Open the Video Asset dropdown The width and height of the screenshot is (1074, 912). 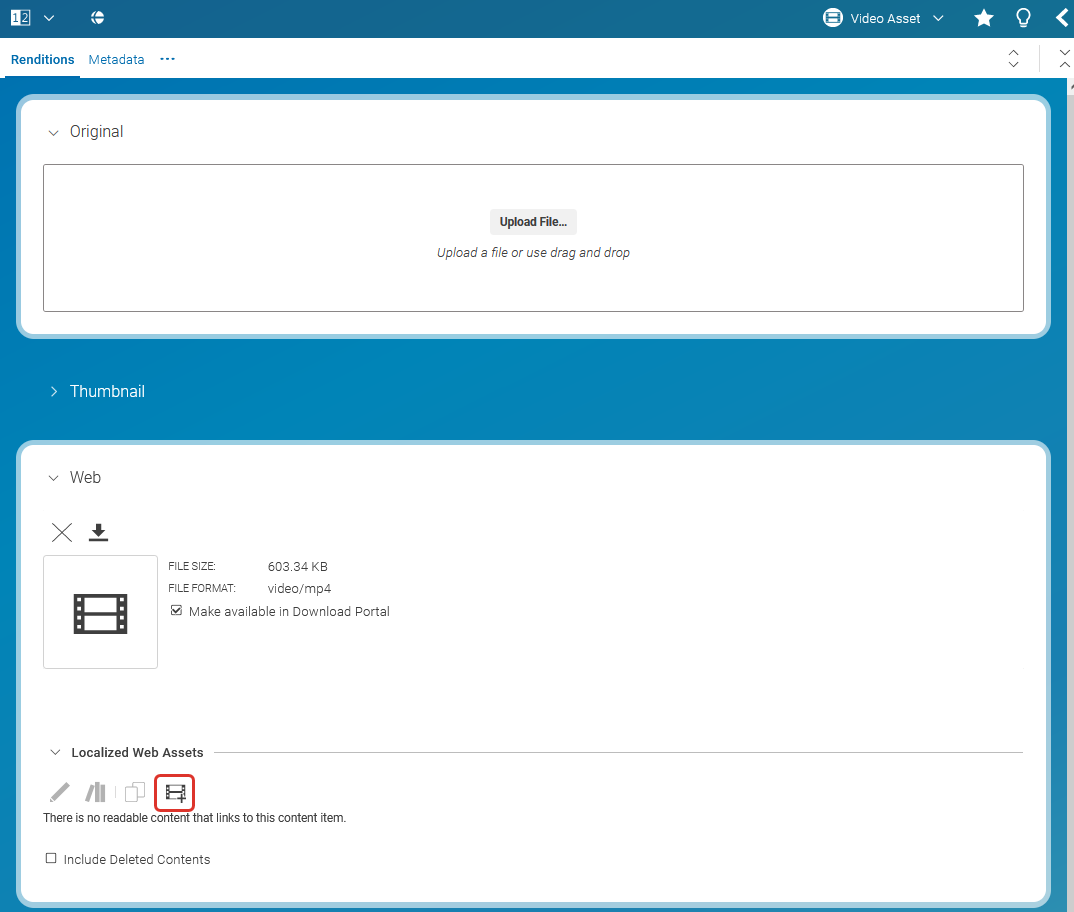pos(884,18)
